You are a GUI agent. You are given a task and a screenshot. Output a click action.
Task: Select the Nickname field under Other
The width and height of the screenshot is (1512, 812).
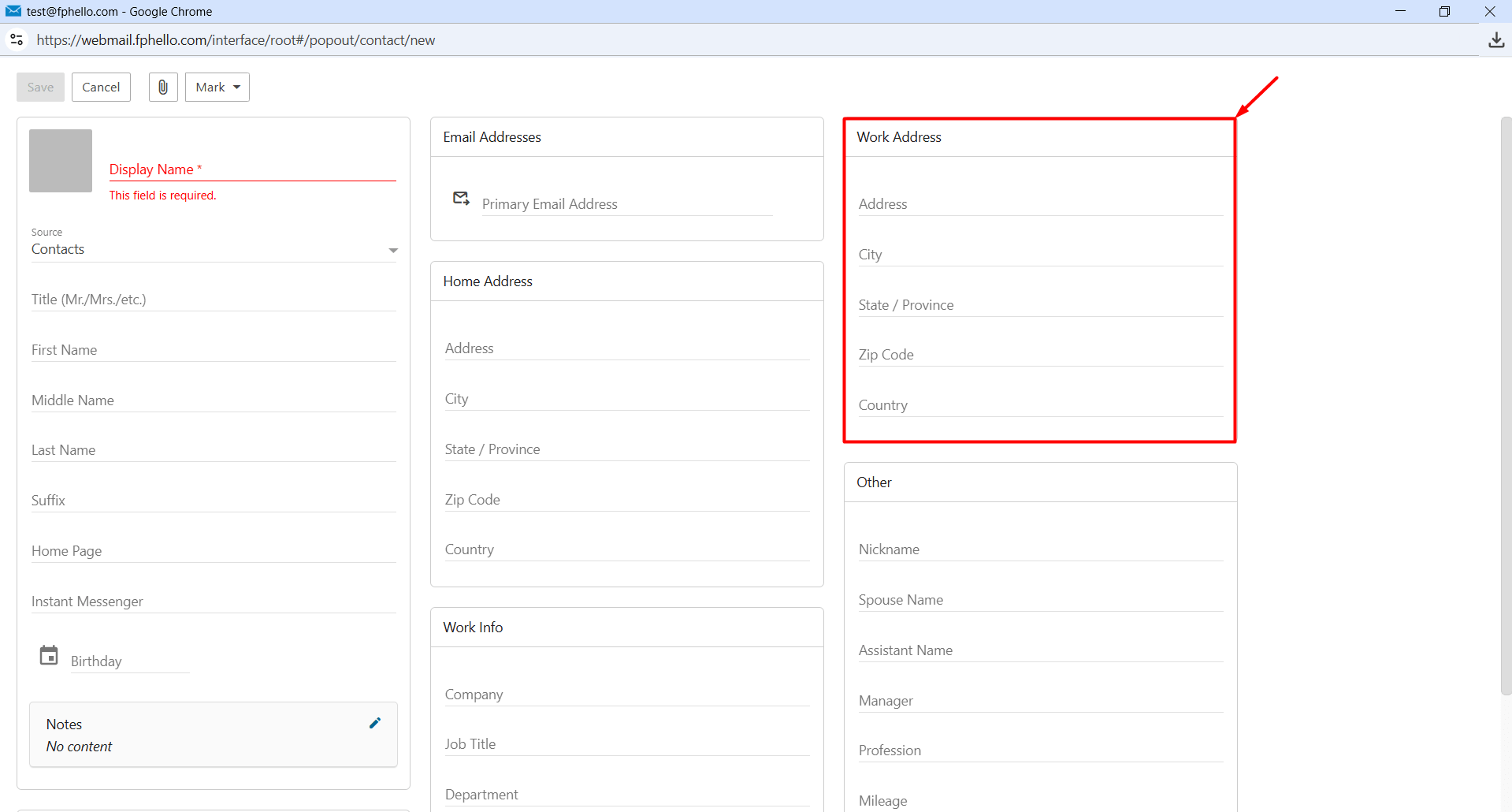click(x=1040, y=549)
